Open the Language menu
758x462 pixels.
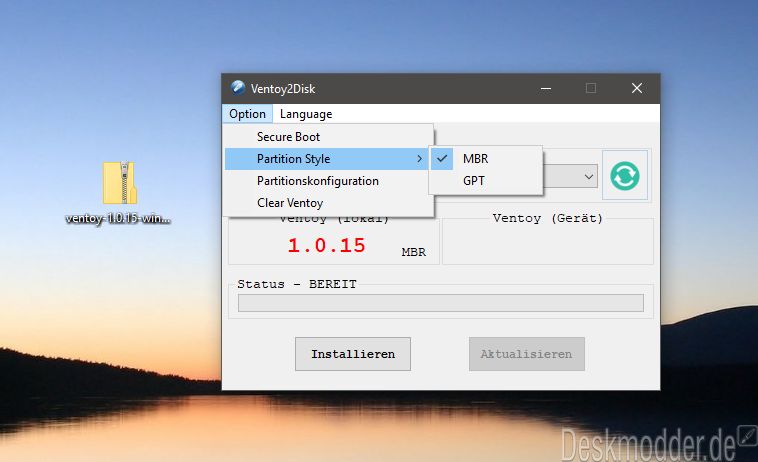[306, 114]
